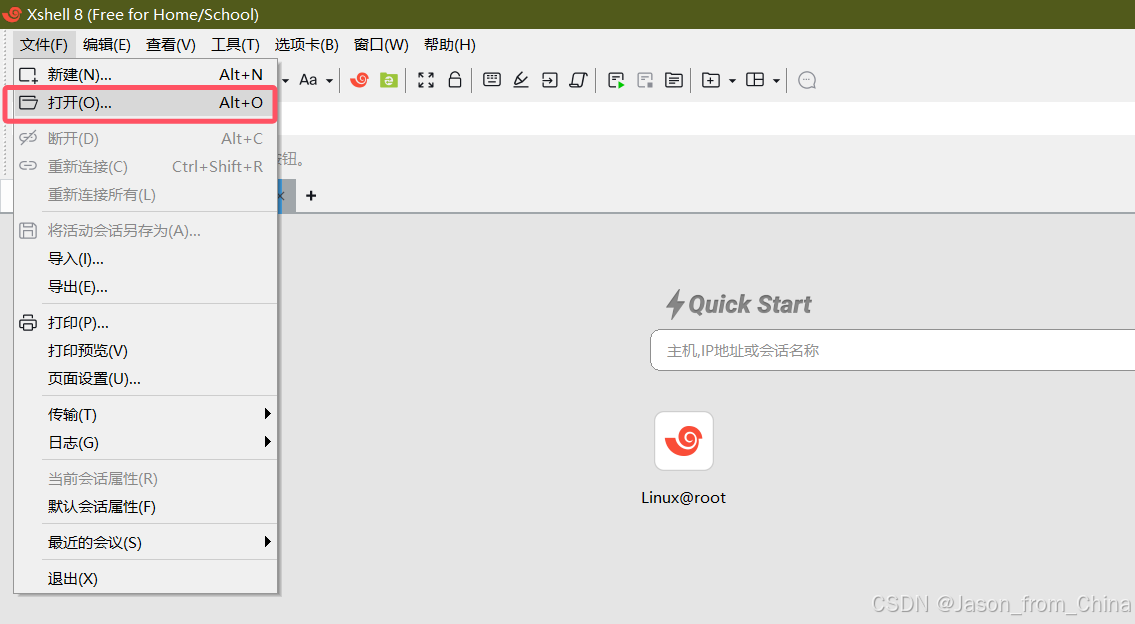Image resolution: width=1135 pixels, height=624 pixels.
Task: Open the 文件(F) menu
Action: click(44, 45)
